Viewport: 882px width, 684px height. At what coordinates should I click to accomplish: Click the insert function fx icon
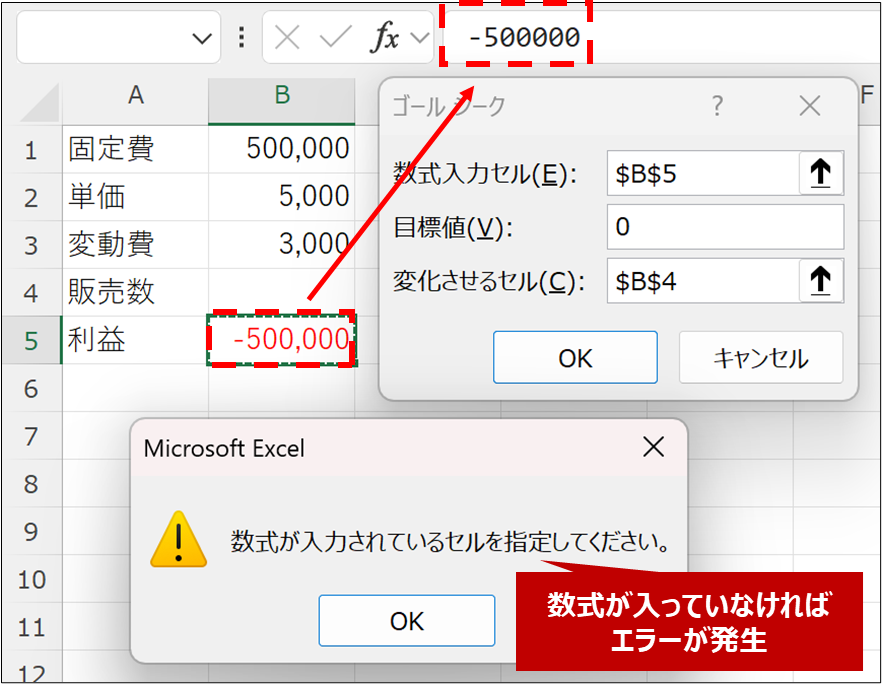[x=385, y=38]
